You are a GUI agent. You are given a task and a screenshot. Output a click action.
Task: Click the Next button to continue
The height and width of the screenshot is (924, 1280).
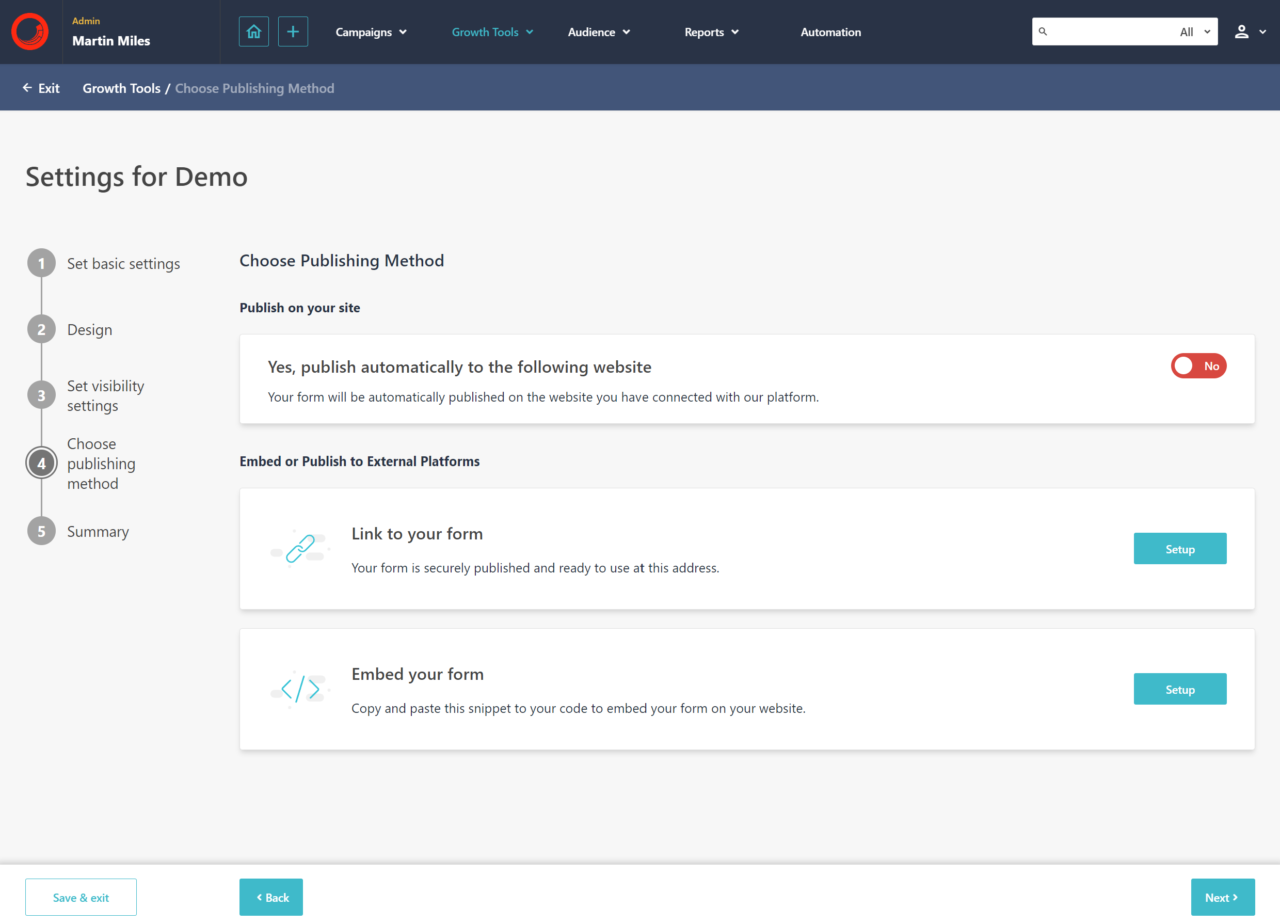1222,897
